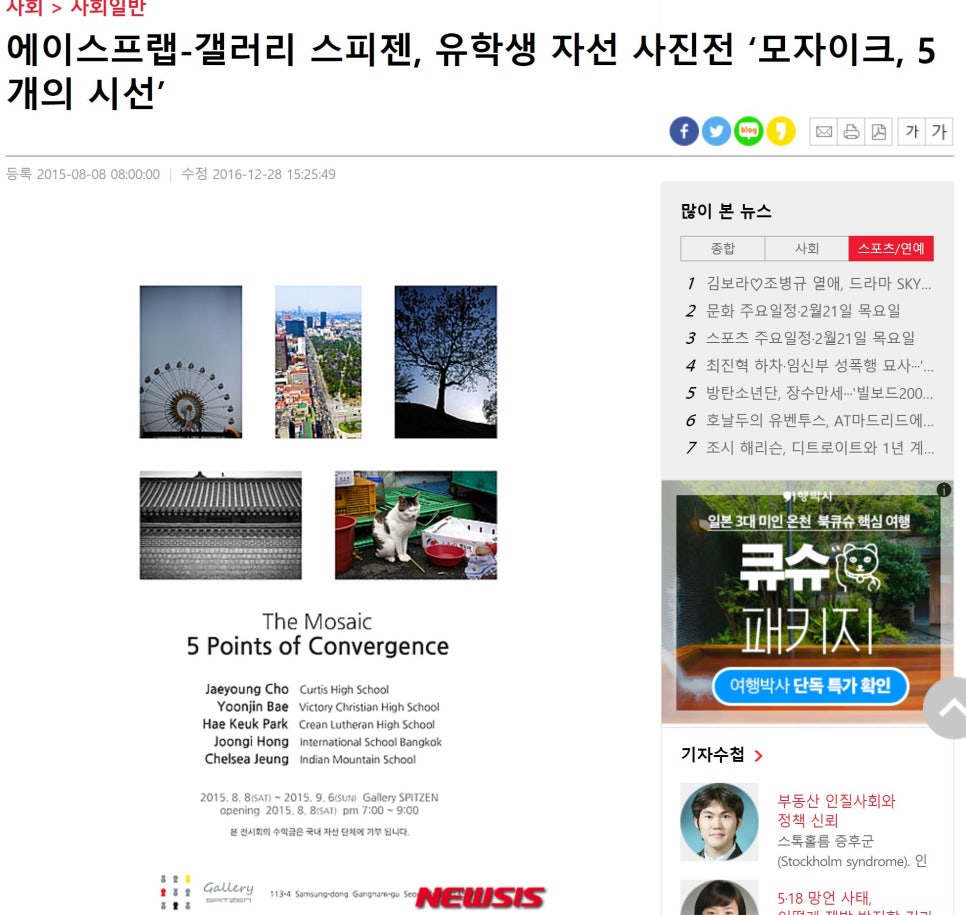Click the Ferris wheel photo in poster
Image resolution: width=966 pixels, height=915 pixels.
pos(191,362)
